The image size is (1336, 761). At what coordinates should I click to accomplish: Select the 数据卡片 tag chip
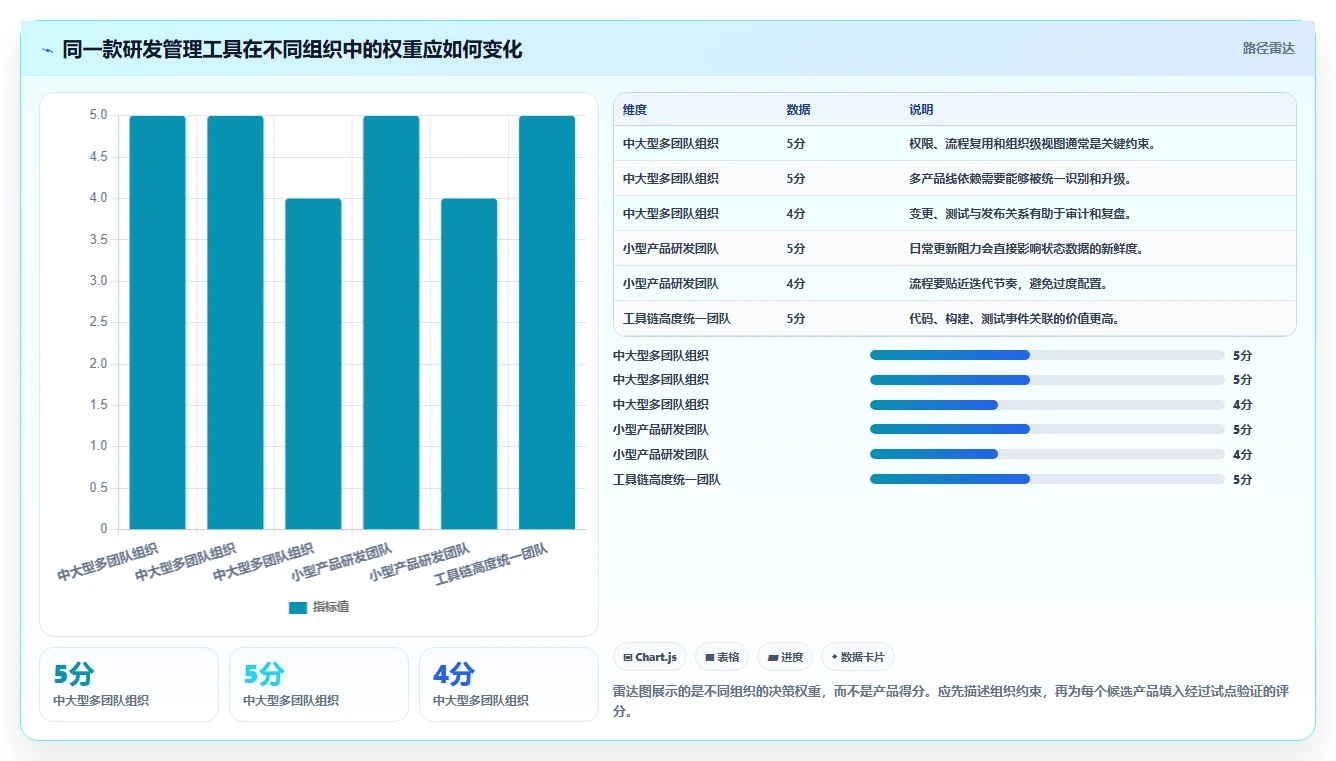[x=858, y=657]
